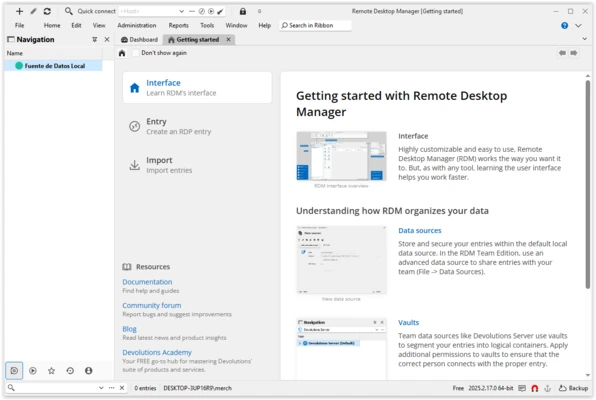Click the dash icon in Quick connect bar
This screenshot has width=596, height=400.
tap(192, 11)
